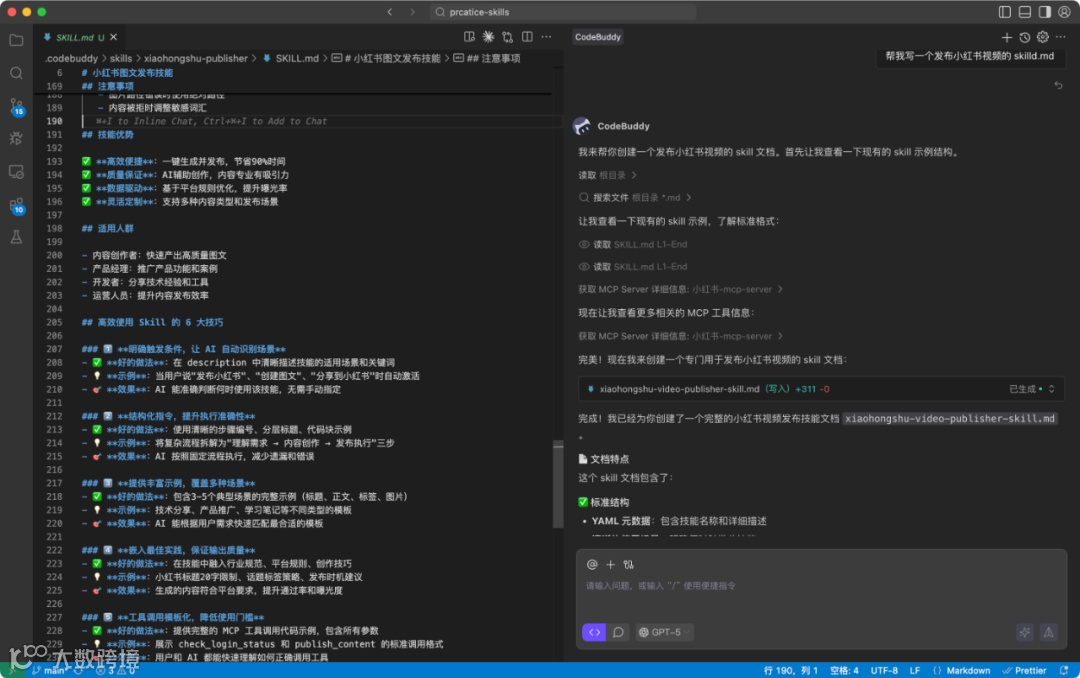
Task: Open Source Control view with 15 badge
Action: click(x=16, y=106)
